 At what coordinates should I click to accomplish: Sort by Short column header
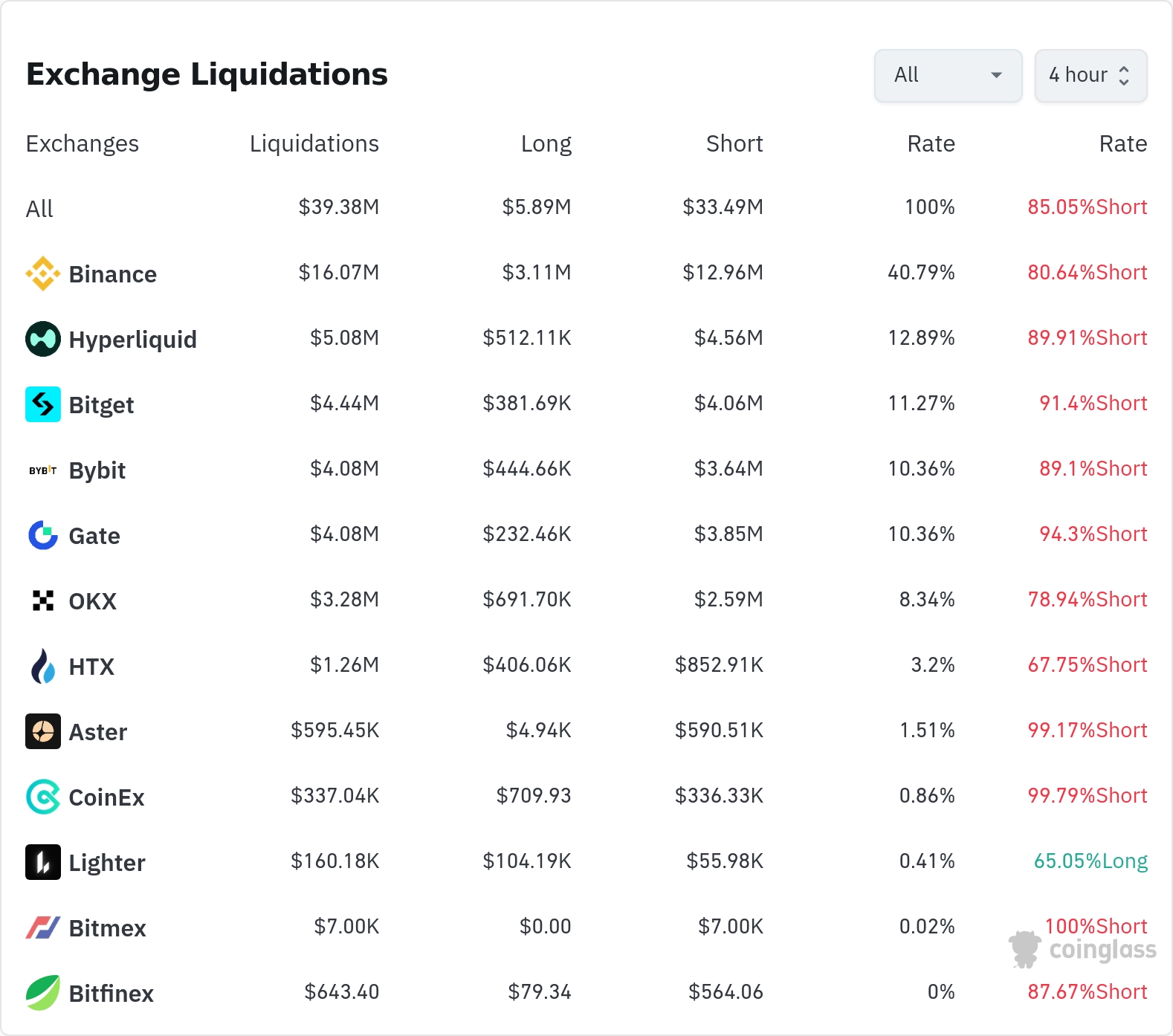coord(734,143)
